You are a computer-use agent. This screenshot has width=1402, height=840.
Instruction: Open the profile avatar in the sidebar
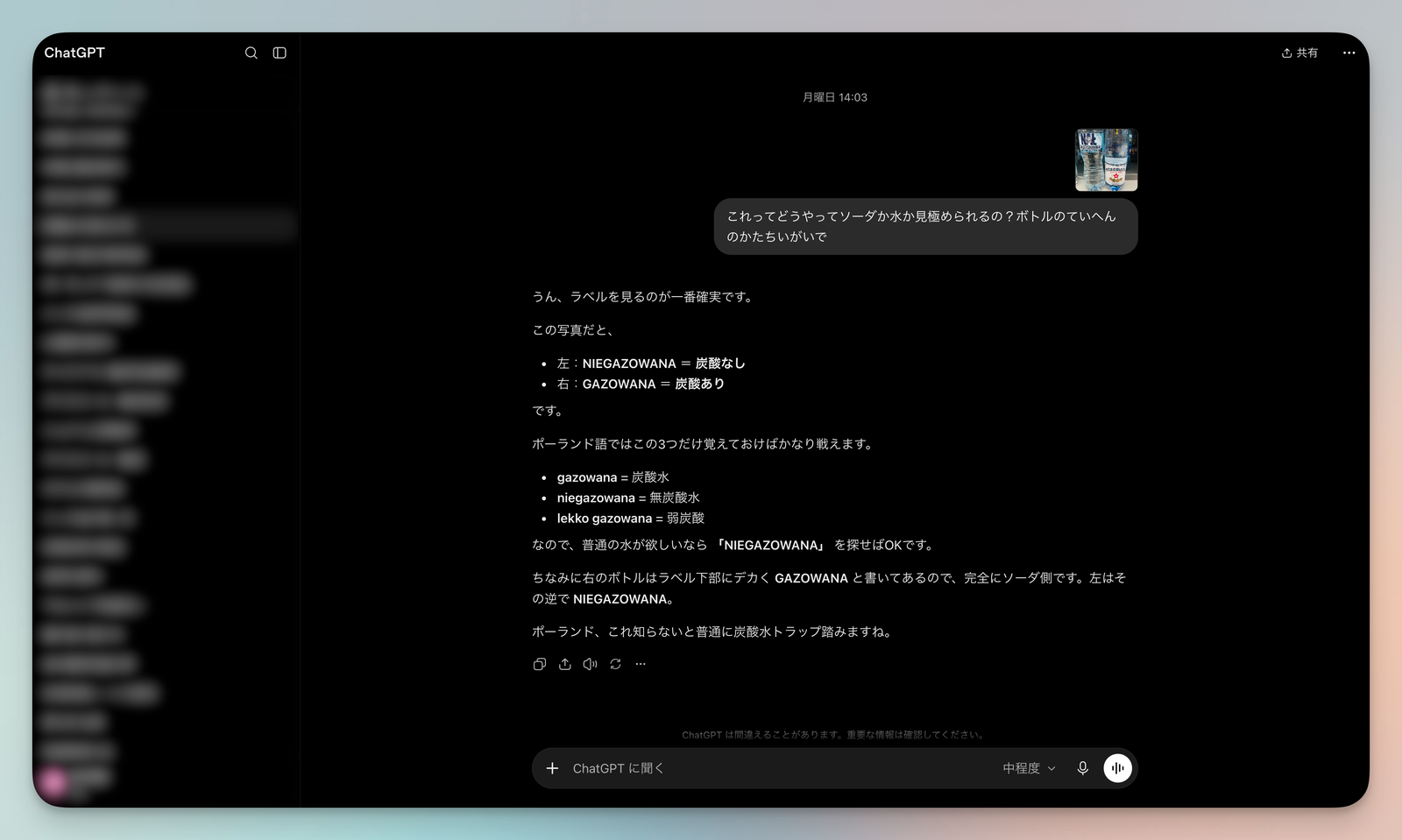(53, 781)
